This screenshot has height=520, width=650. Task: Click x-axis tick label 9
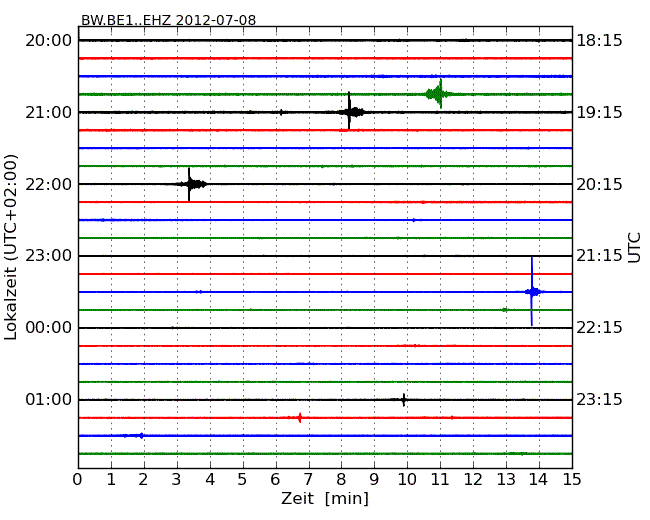click(x=374, y=479)
